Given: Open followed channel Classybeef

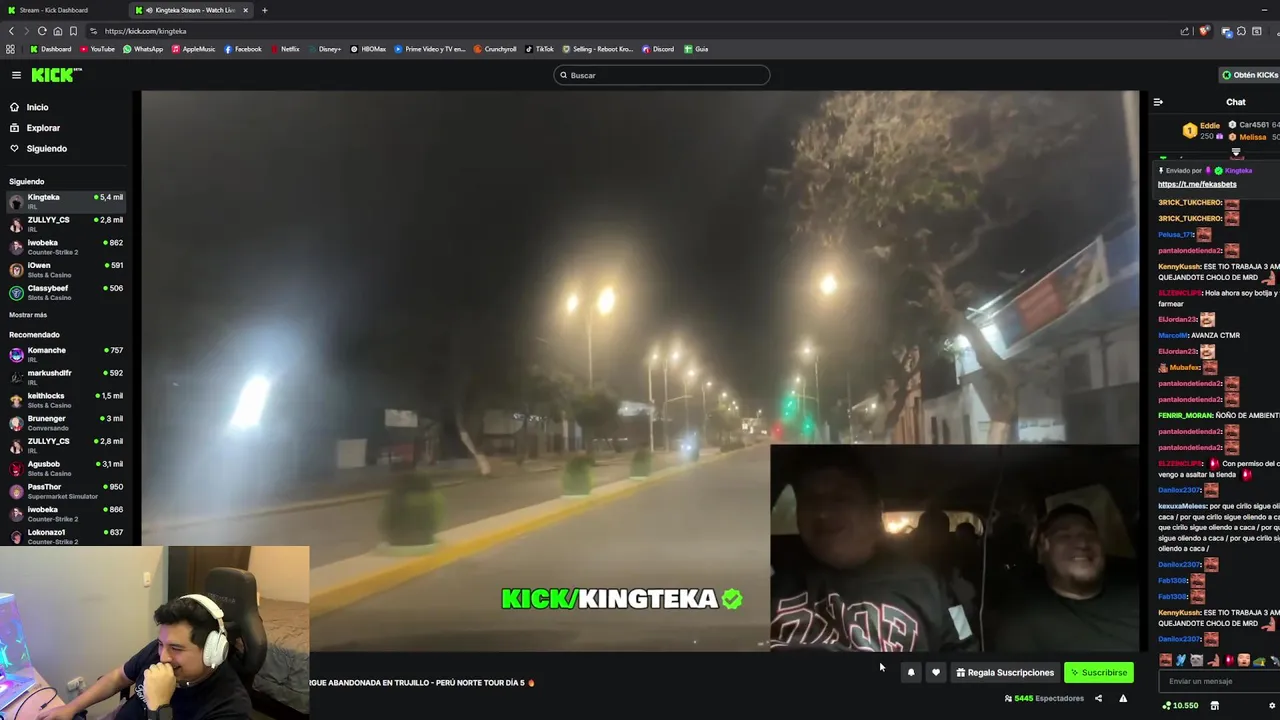Looking at the screenshot, I should click(66, 292).
